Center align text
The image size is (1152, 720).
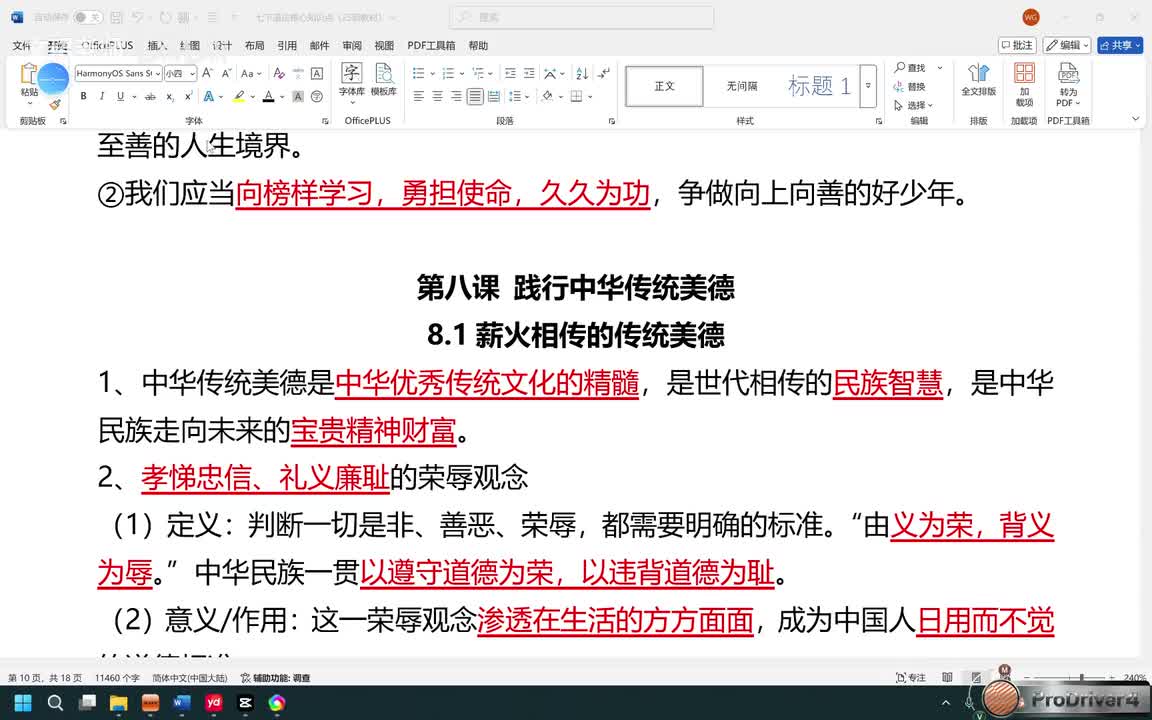438,96
